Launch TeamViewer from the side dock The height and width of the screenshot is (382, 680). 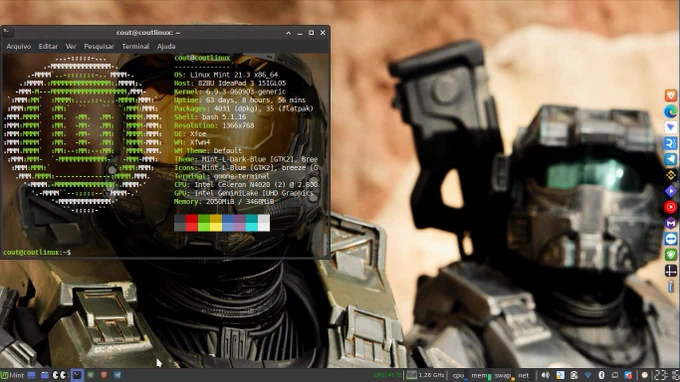(x=670, y=239)
